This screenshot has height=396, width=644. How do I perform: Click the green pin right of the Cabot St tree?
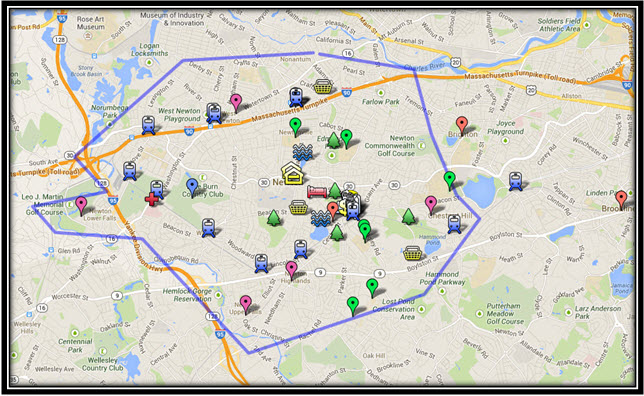pos(346,138)
